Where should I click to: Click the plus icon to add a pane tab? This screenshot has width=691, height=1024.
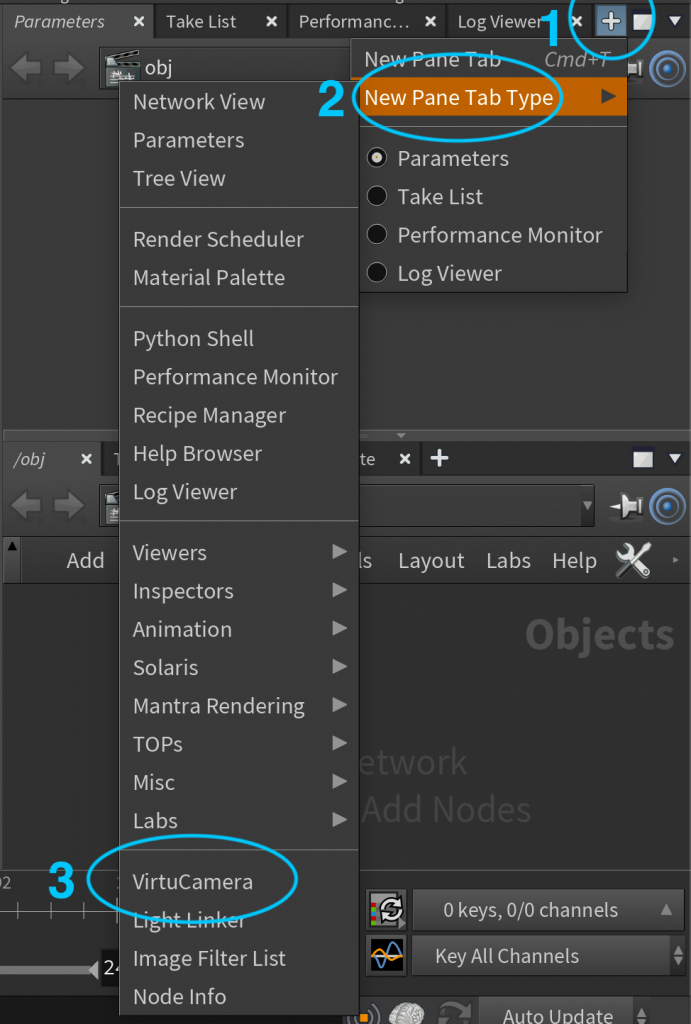pyautogui.click(x=610, y=21)
